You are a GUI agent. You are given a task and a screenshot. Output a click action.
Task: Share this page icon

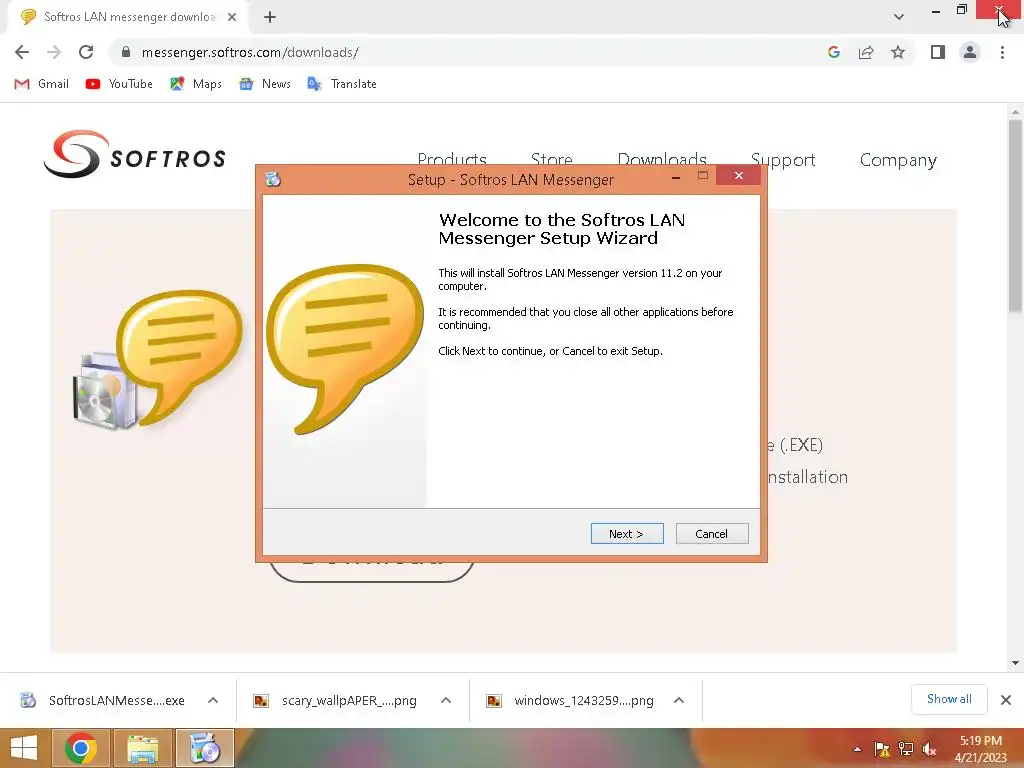(x=866, y=52)
